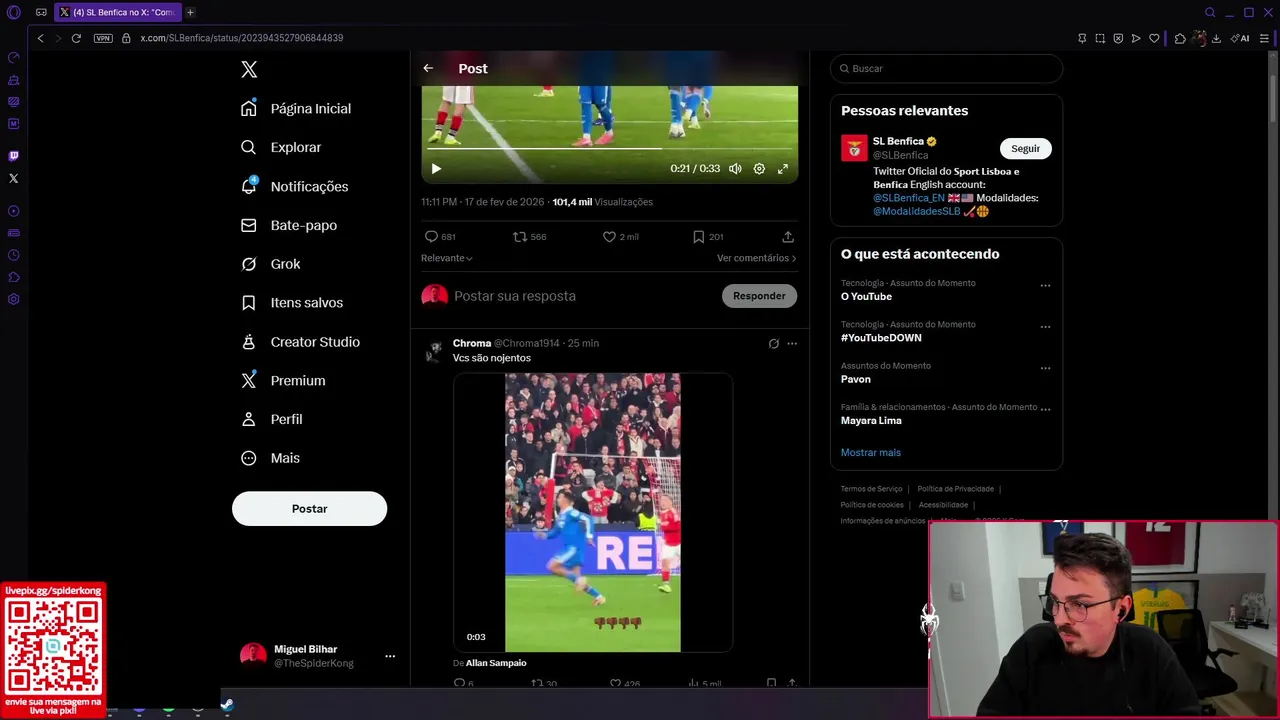Reply to SL Benfica post (681)
1280x720 pixels.
pos(440,237)
